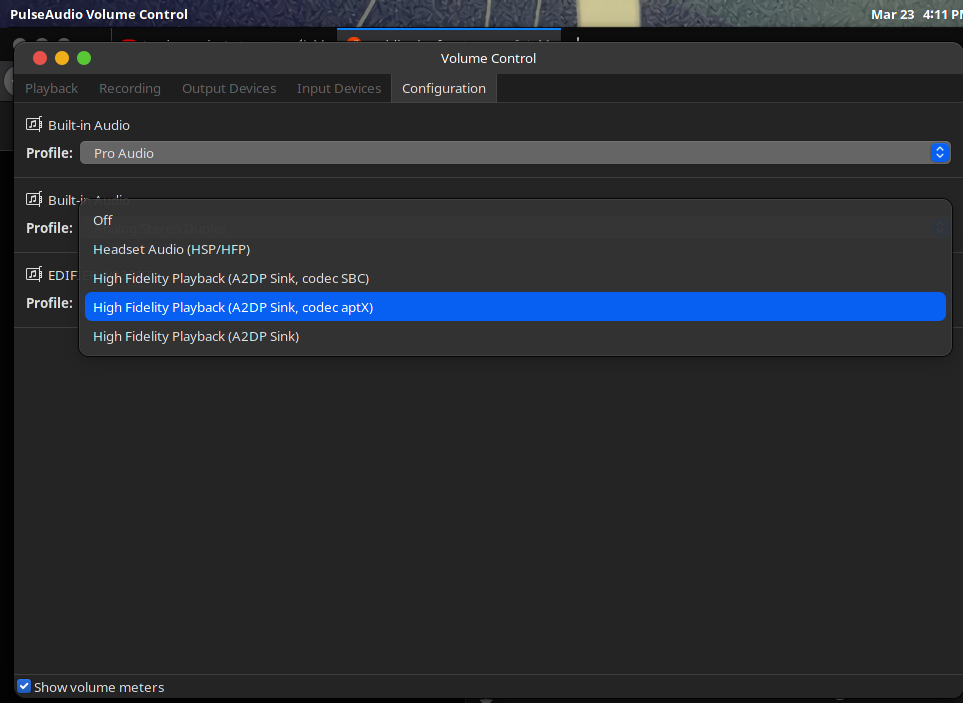
Task: Click the first Built-in Audio label
Action: [x=89, y=125]
